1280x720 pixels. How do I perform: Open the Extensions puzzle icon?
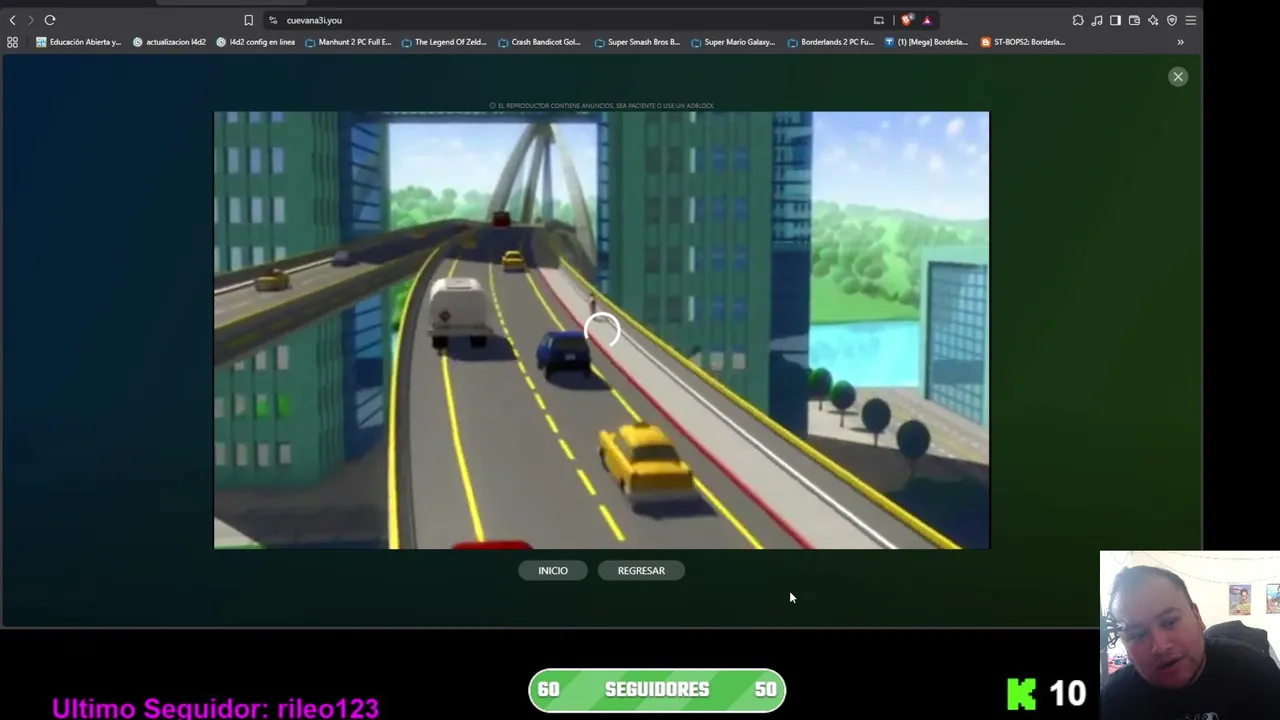click(1078, 20)
